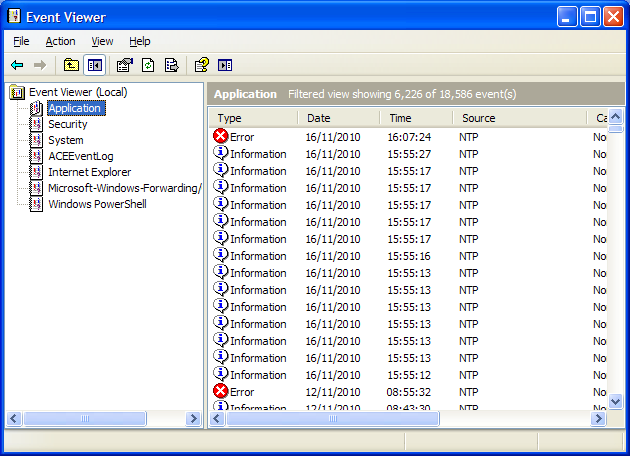Image resolution: width=630 pixels, height=456 pixels.
Task: Click the Microsoft-Windows-Forwarding log icon
Action: click(37, 188)
